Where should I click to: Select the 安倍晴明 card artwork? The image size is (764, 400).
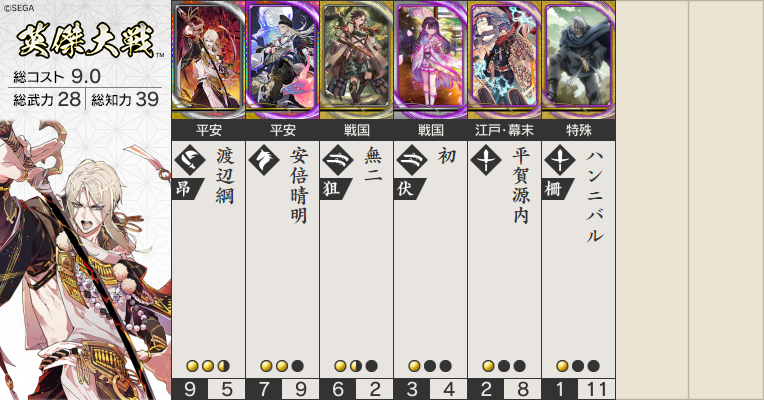283,59
